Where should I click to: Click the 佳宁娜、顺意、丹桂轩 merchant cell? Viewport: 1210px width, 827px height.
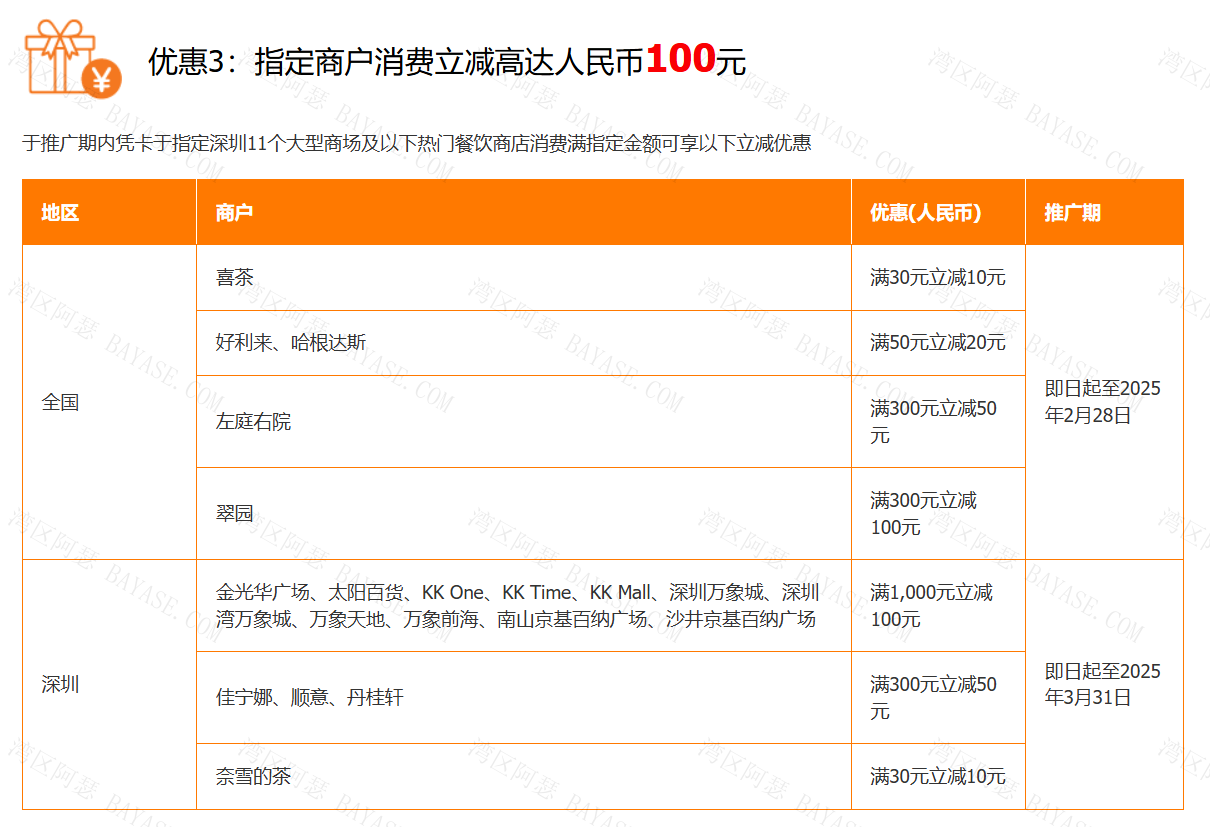524,698
